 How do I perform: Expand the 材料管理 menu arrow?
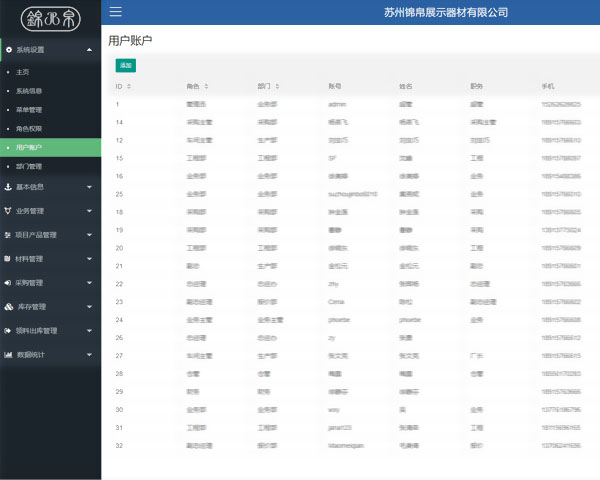[90, 259]
